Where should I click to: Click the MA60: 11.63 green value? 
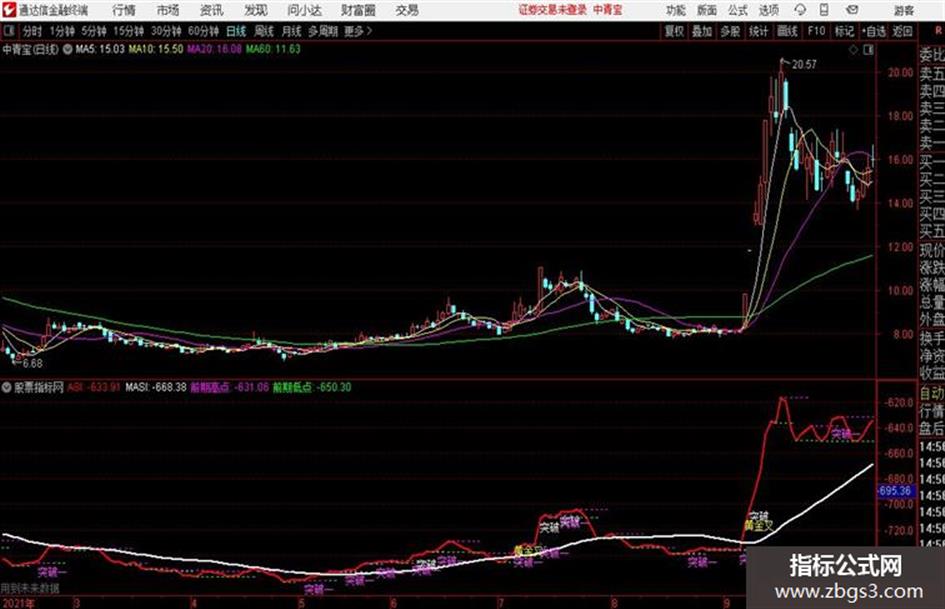(273, 49)
